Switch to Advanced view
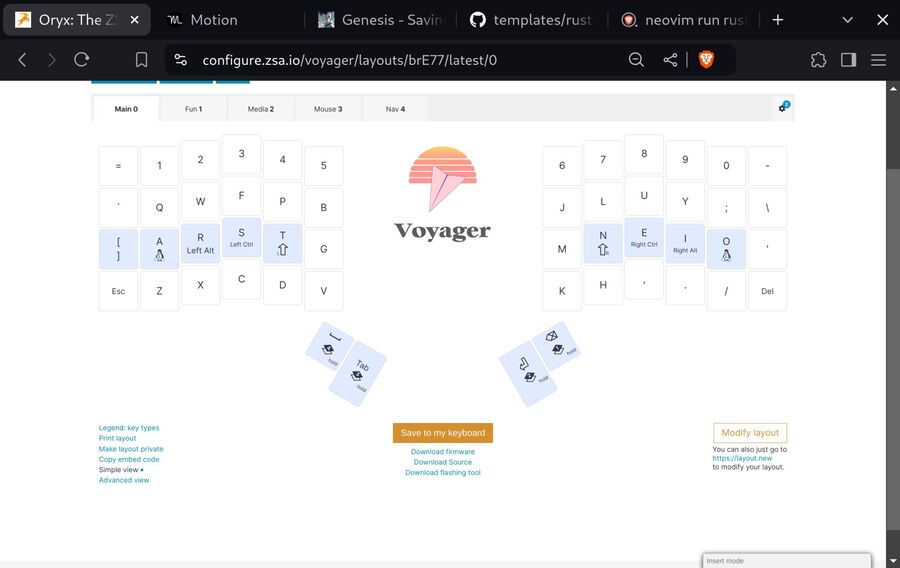The width and height of the screenshot is (900, 568). [x=124, y=480]
